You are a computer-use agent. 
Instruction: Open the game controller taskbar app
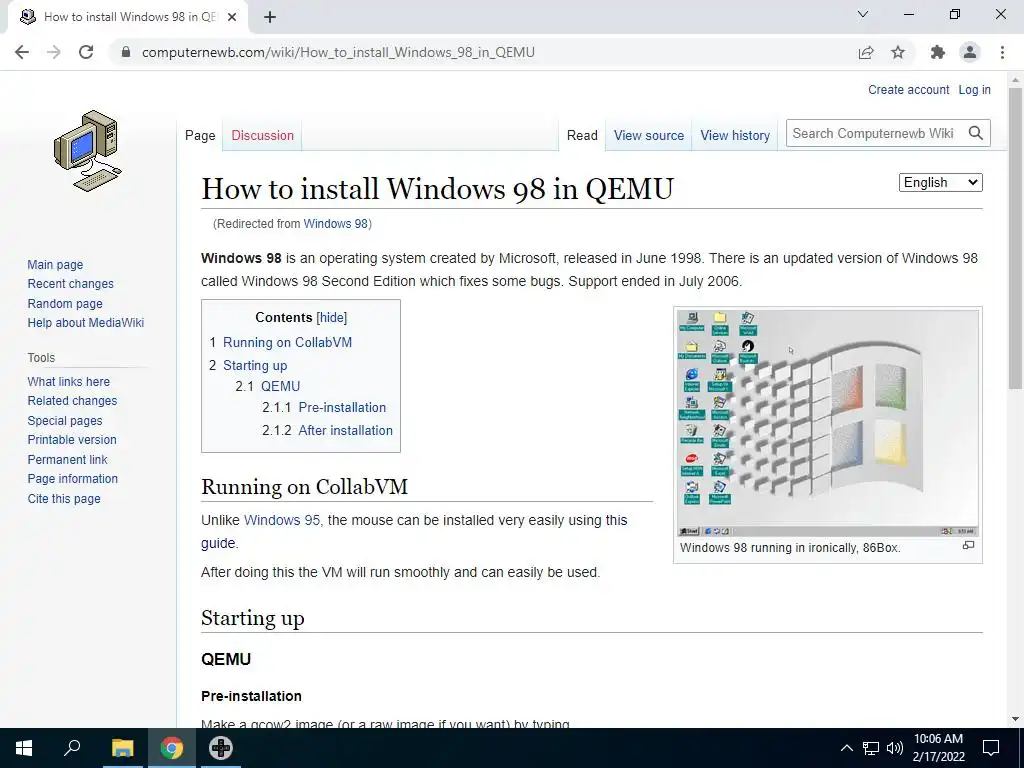click(221, 748)
